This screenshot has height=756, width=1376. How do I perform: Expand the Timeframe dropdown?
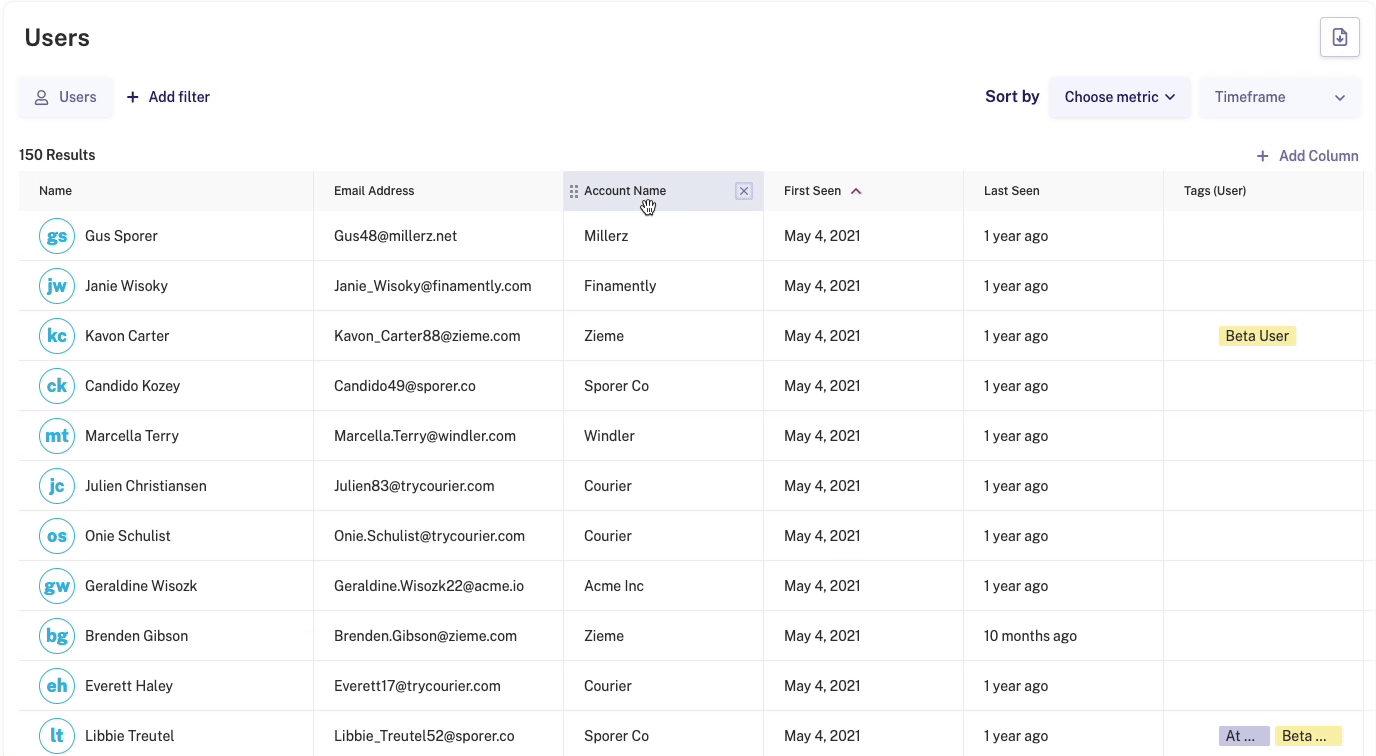point(1280,97)
